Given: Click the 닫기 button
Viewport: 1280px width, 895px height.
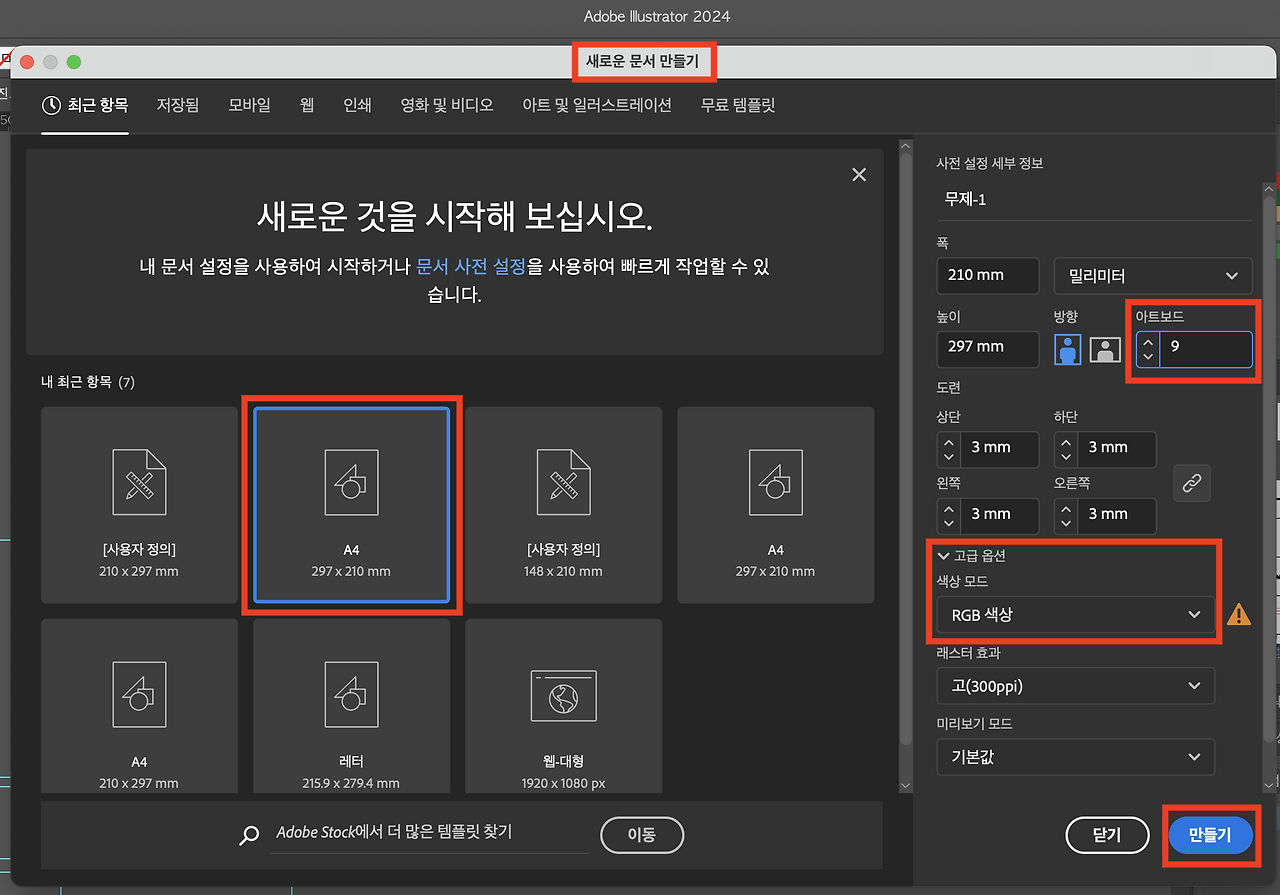Looking at the screenshot, I should point(1108,836).
